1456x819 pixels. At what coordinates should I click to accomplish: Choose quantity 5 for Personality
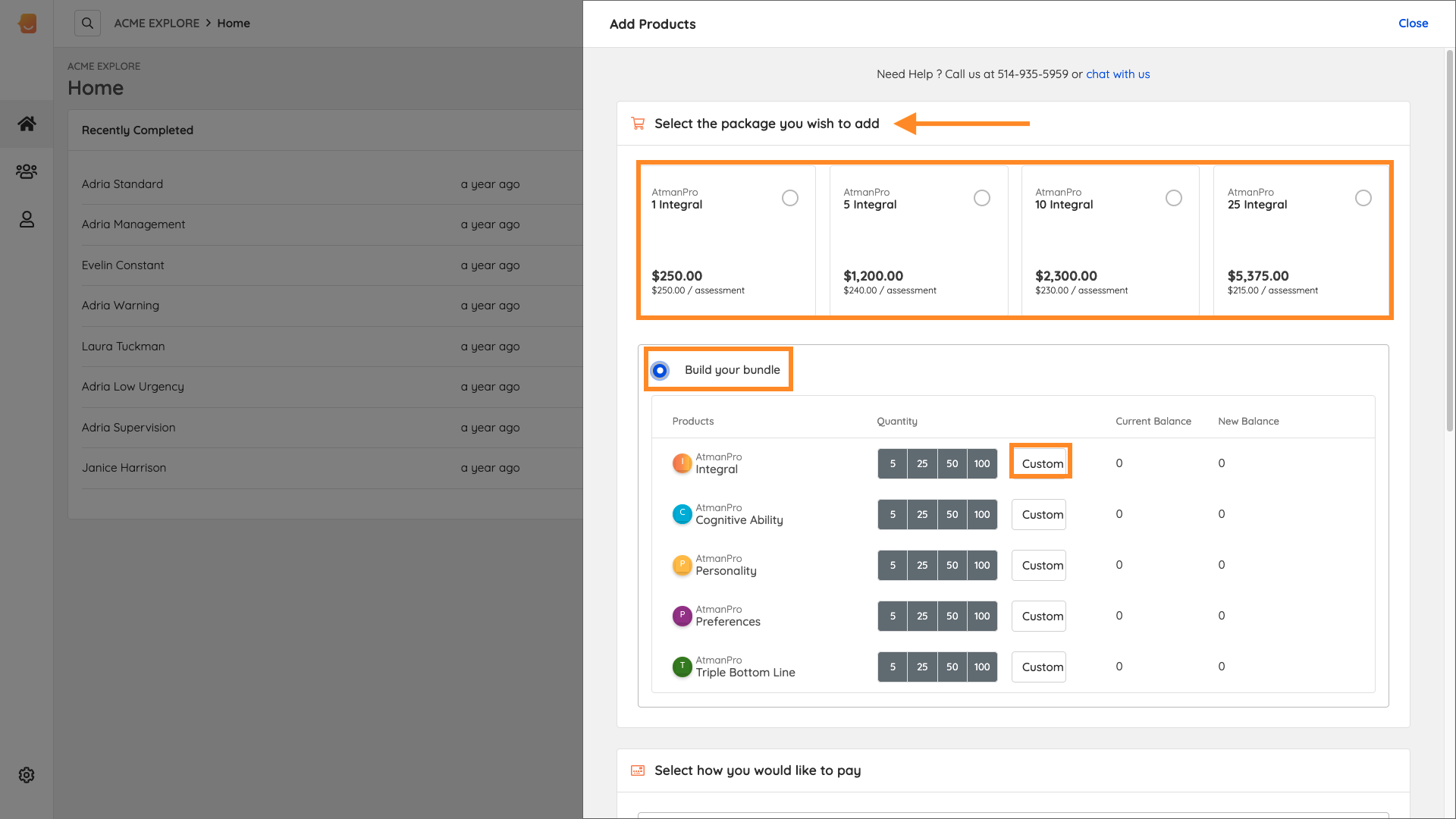click(x=893, y=565)
